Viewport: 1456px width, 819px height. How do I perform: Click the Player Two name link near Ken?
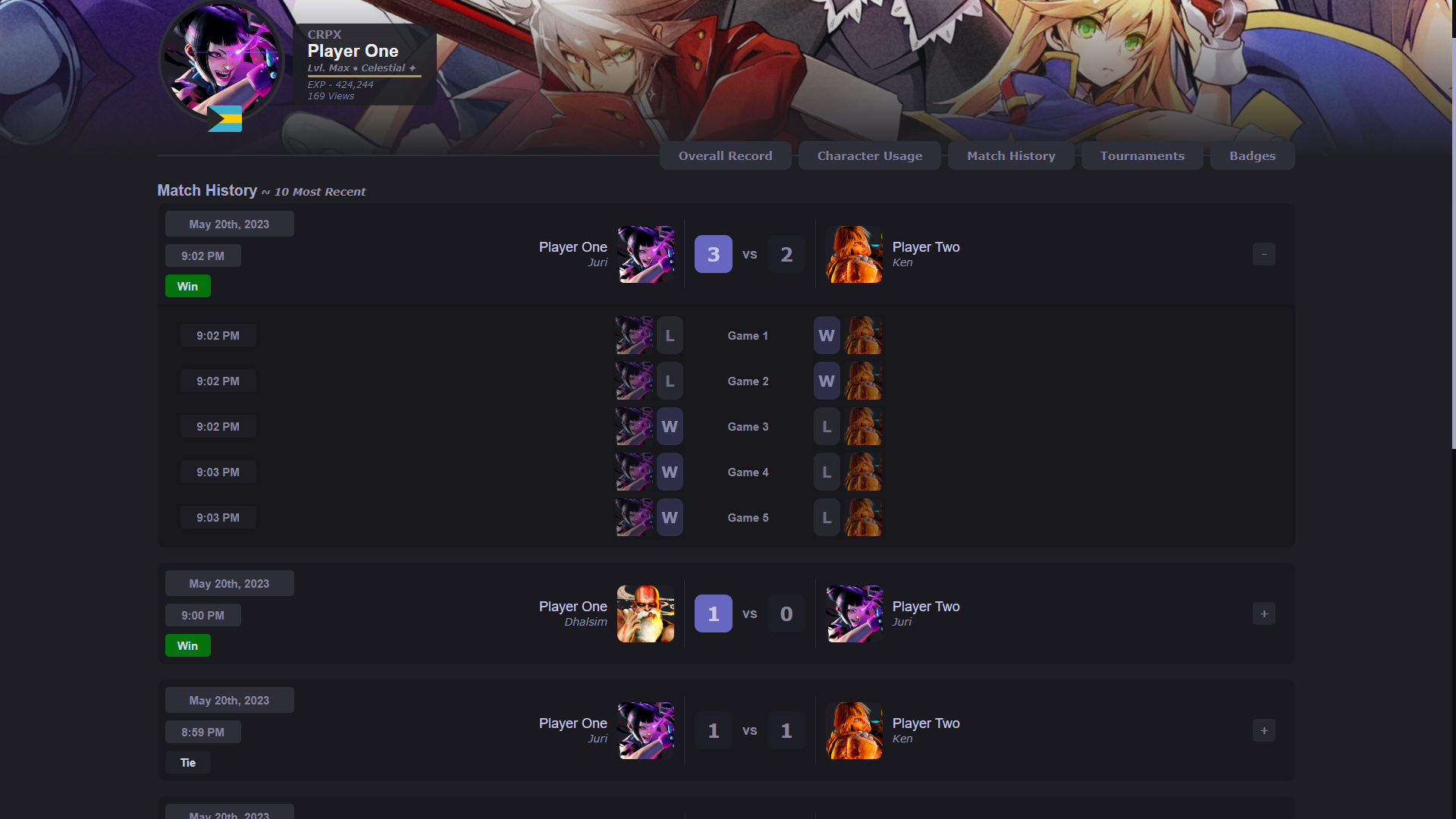(x=926, y=247)
